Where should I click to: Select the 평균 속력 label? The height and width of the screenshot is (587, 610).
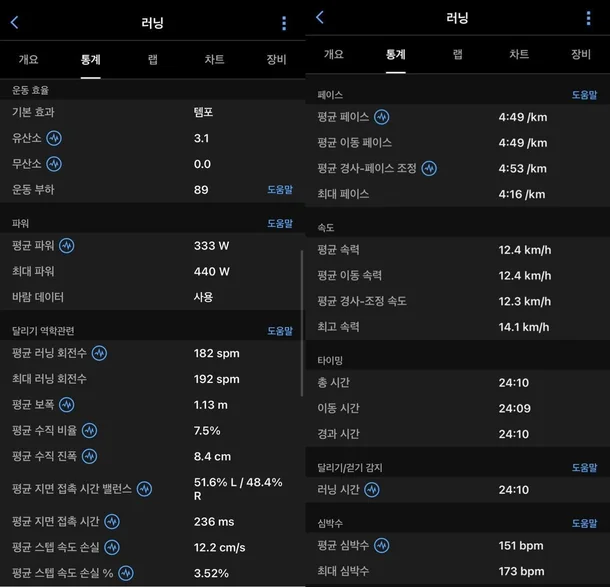point(338,250)
